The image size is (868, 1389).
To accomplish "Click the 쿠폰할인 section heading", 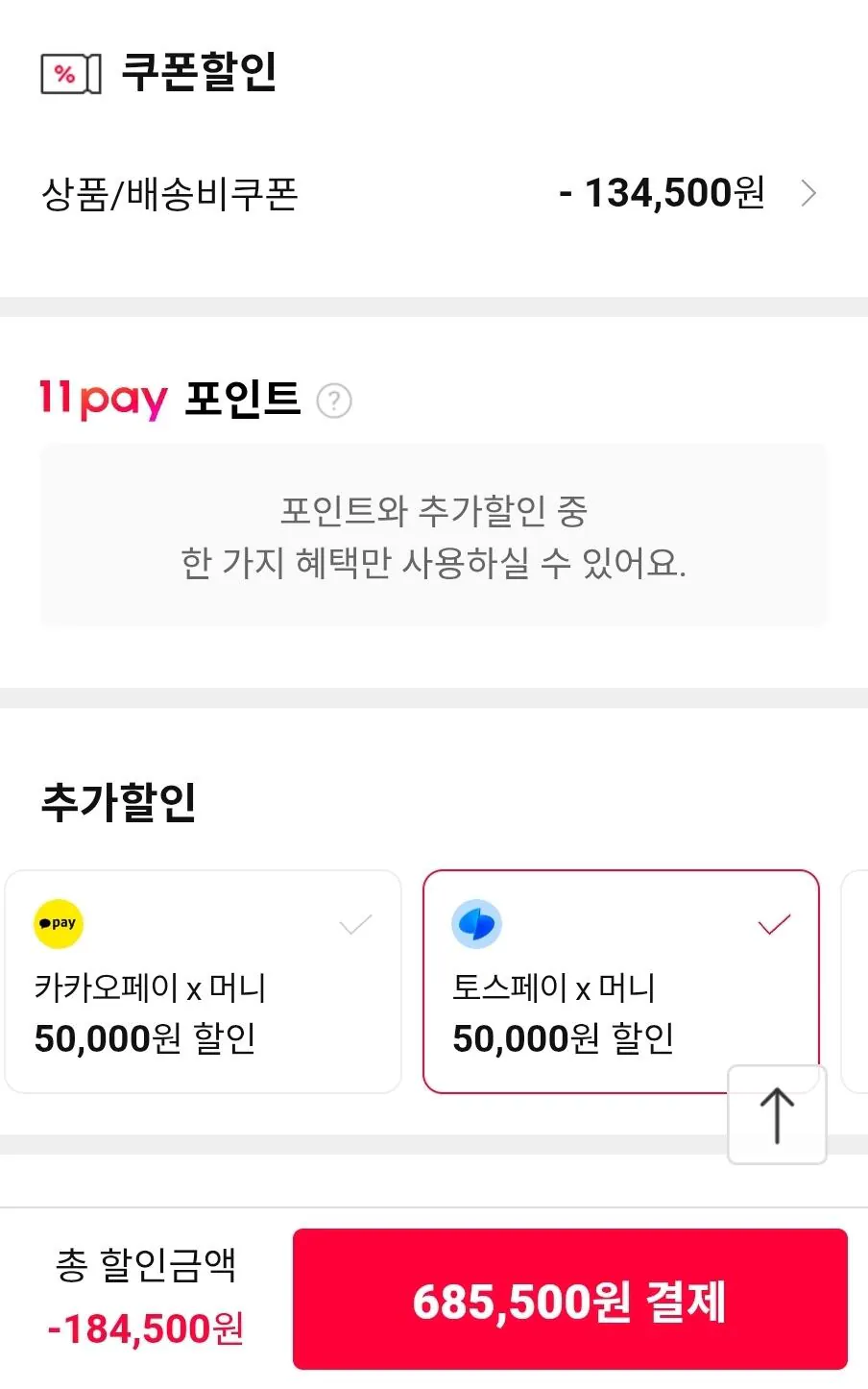I will 199,72.
